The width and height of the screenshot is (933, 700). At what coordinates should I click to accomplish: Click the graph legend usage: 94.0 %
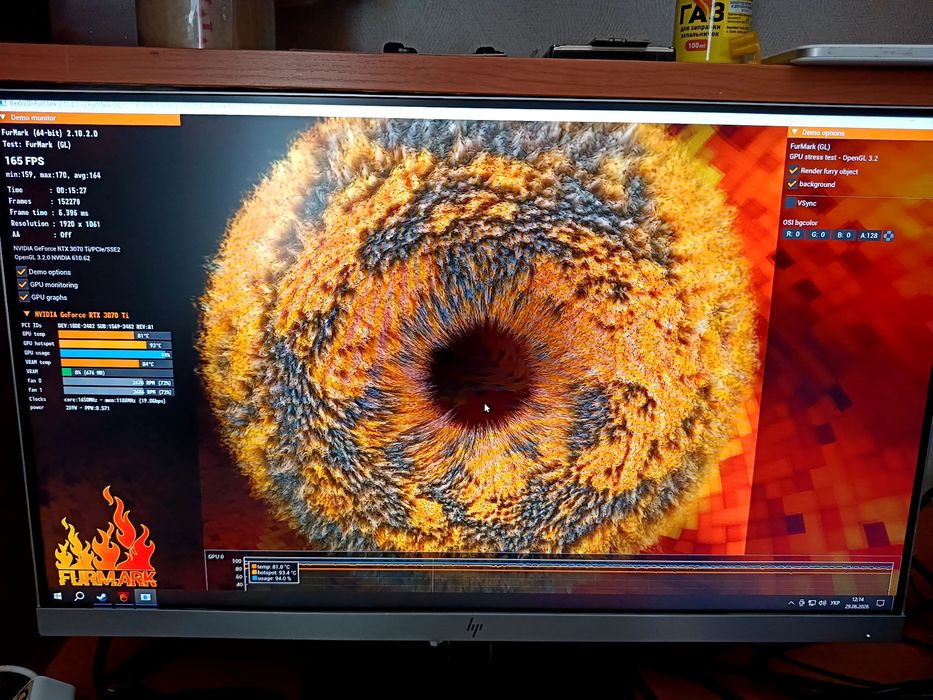[x=272, y=578]
